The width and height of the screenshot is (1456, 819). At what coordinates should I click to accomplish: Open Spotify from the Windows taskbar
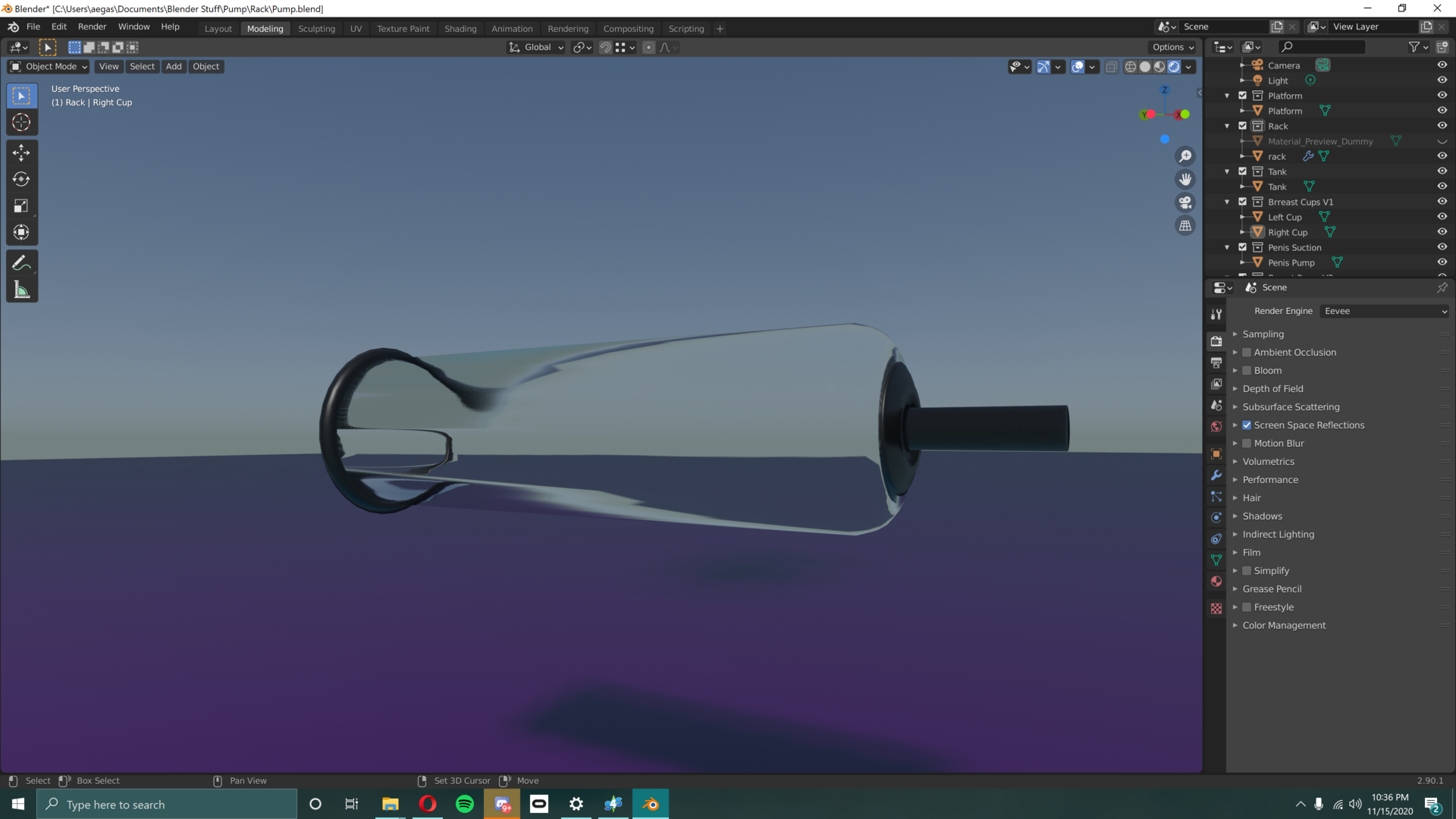465,805
